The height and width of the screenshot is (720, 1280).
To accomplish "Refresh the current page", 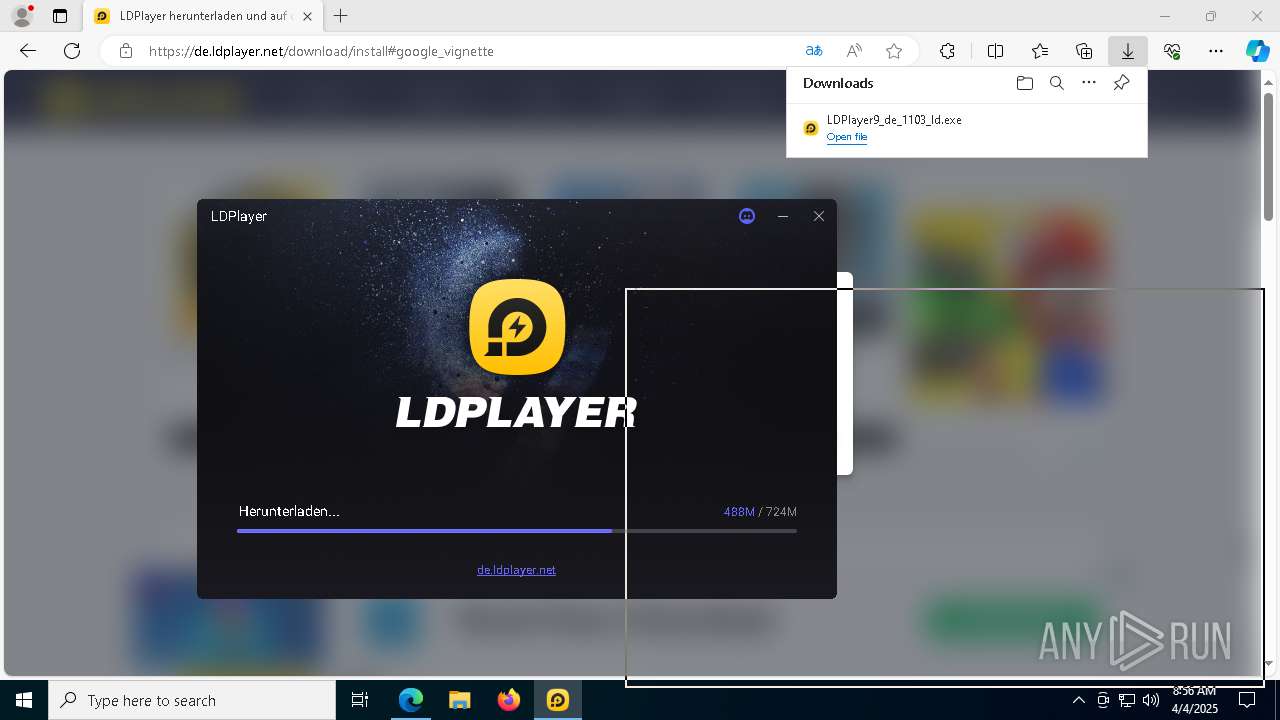I will (72, 51).
